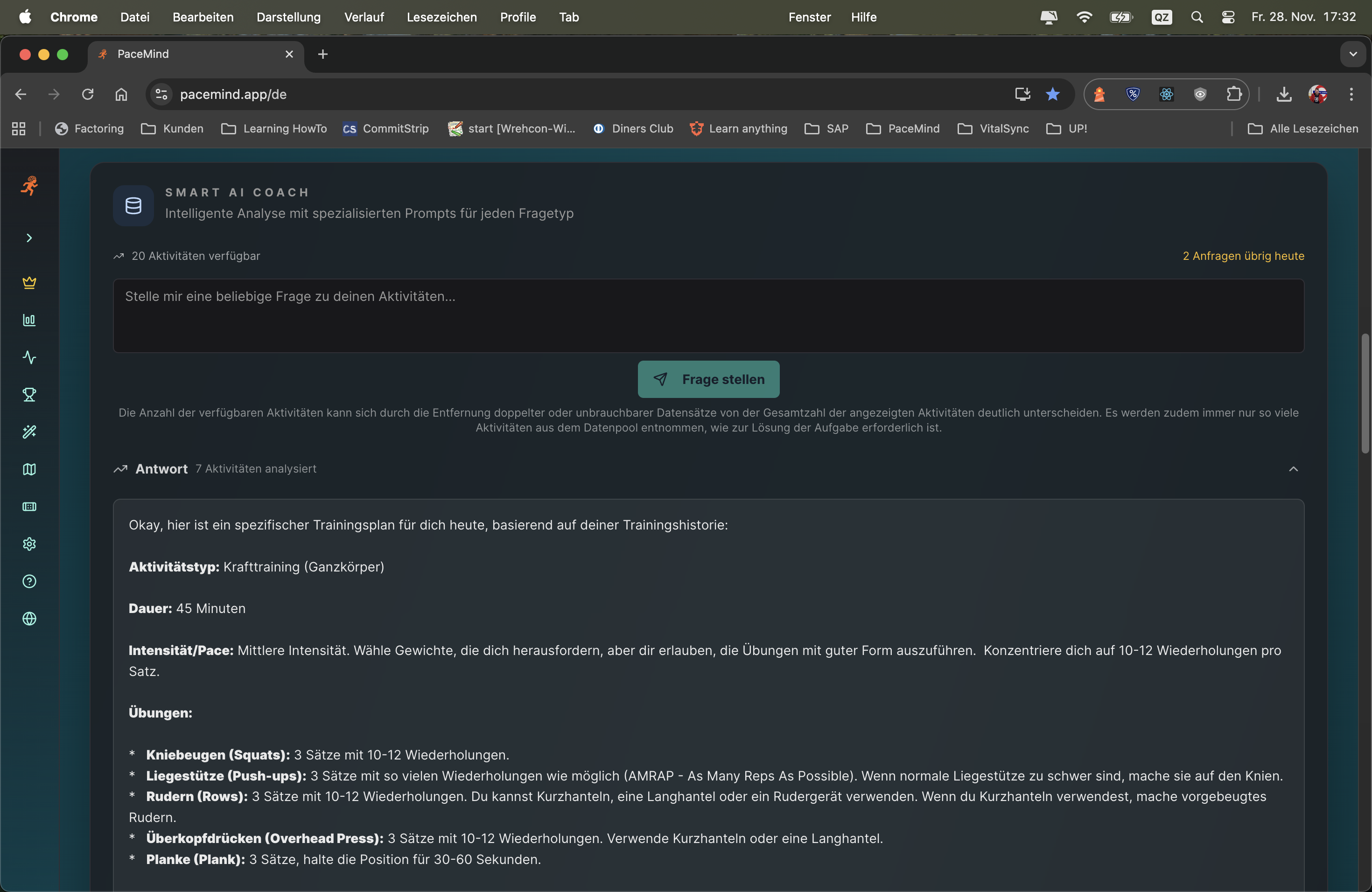The width and height of the screenshot is (1372, 892).
Task: Open React Developer Tools extension
Action: pos(1166,94)
